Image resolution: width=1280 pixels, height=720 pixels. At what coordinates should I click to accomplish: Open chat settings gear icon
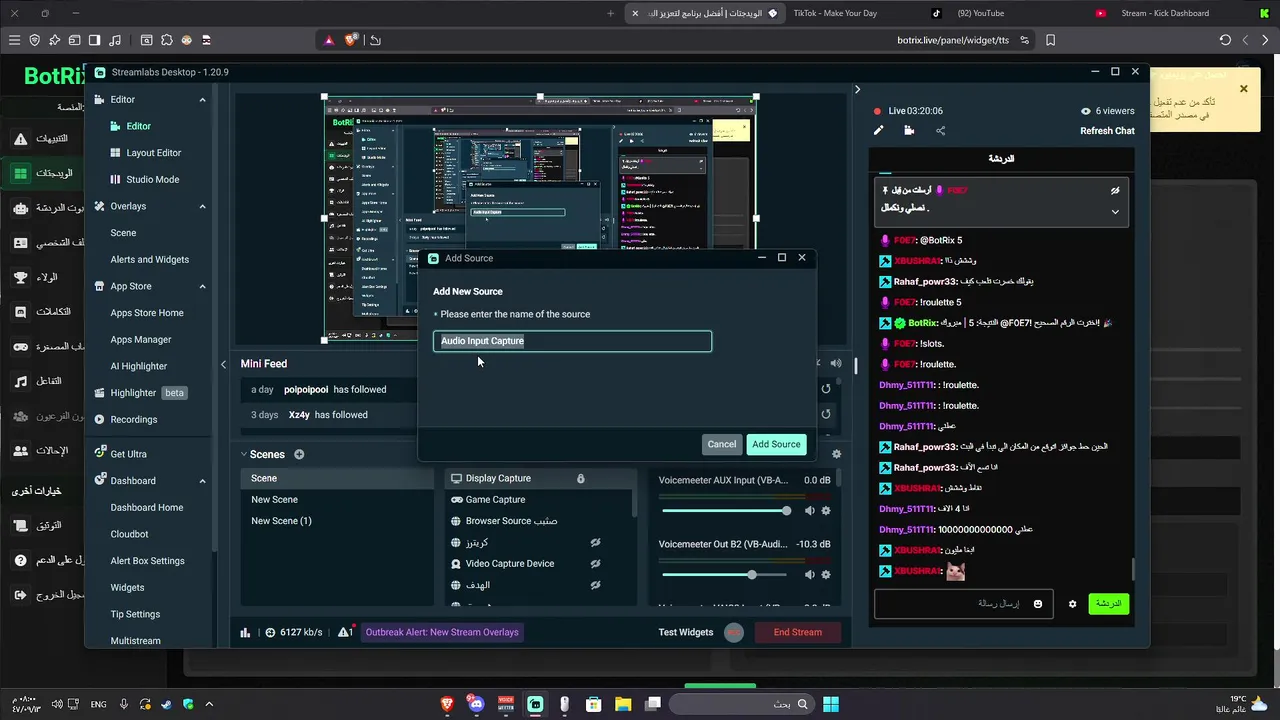click(1072, 604)
